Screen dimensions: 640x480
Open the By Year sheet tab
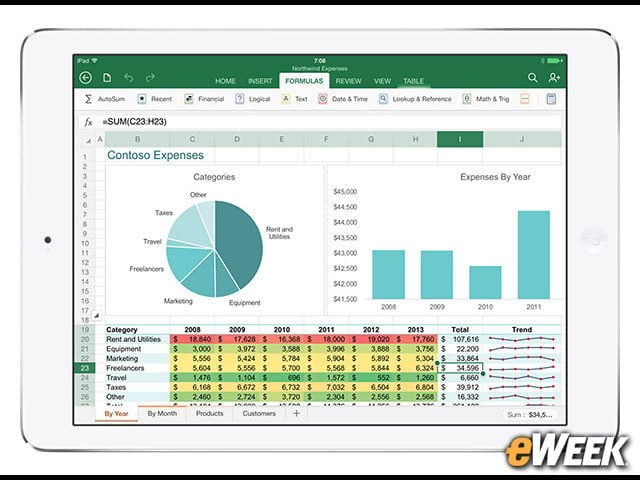click(116, 413)
